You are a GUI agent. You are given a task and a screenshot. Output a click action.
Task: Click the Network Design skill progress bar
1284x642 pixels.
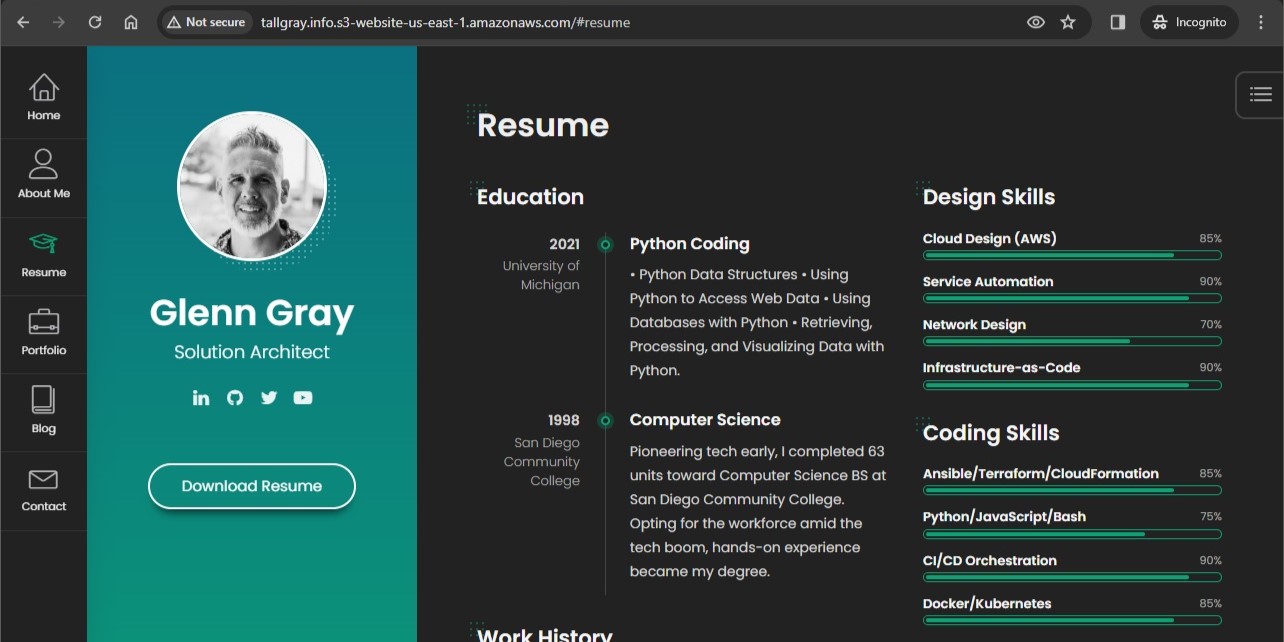[x=1071, y=340]
